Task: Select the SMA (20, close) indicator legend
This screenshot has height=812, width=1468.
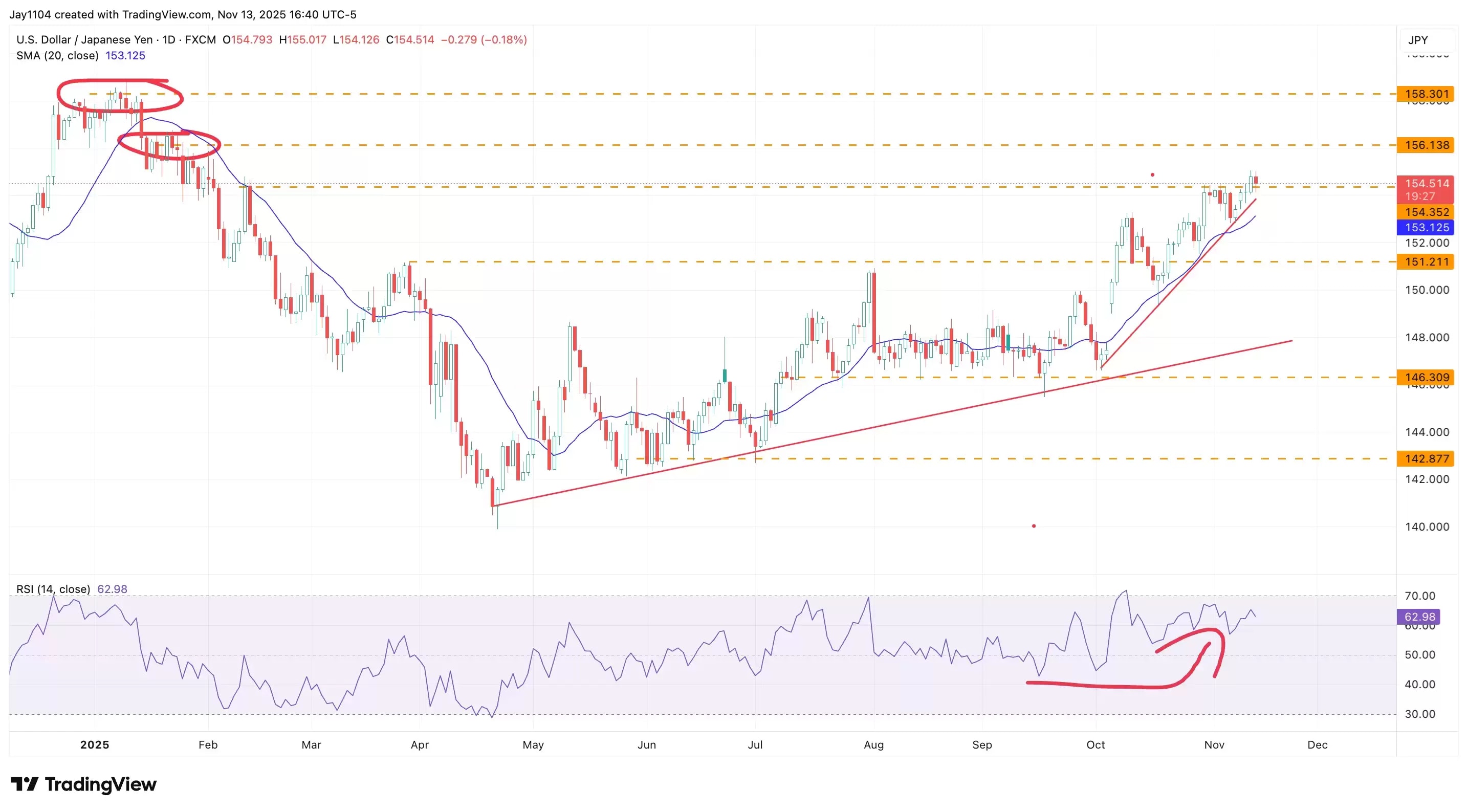Action: click(x=57, y=56)
